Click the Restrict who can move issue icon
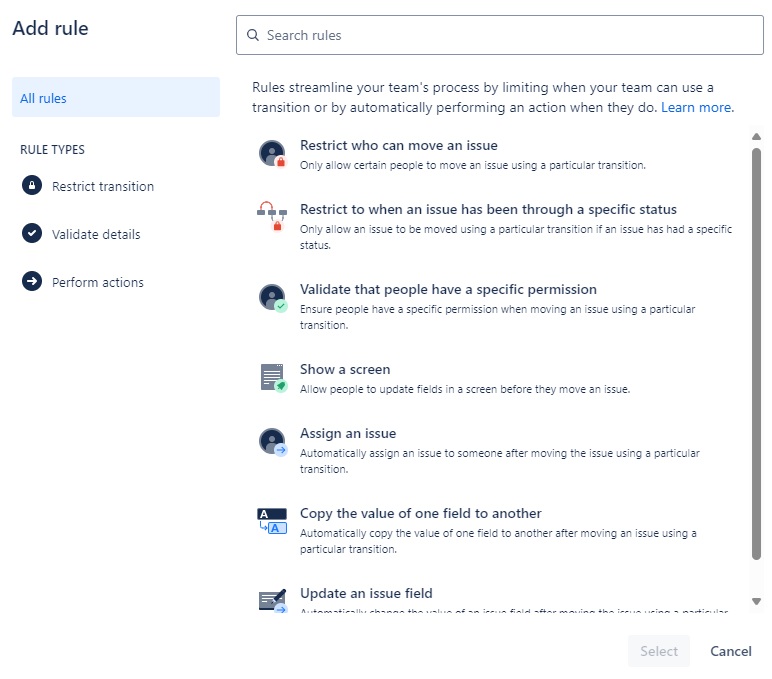Image resolution: width=772 pixels, height=679 pixels. pyautogui.click(x=272, y=154)
